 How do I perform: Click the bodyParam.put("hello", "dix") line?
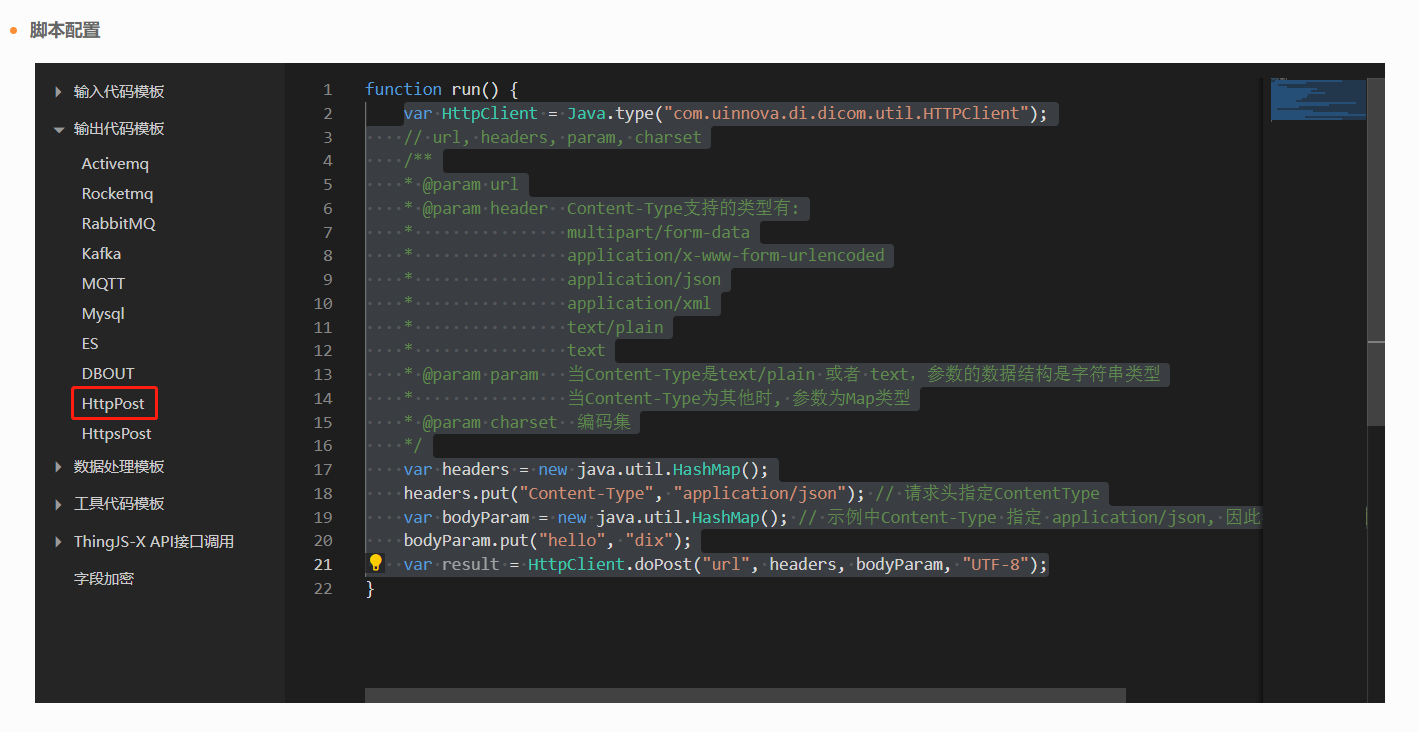pos(547,541)
